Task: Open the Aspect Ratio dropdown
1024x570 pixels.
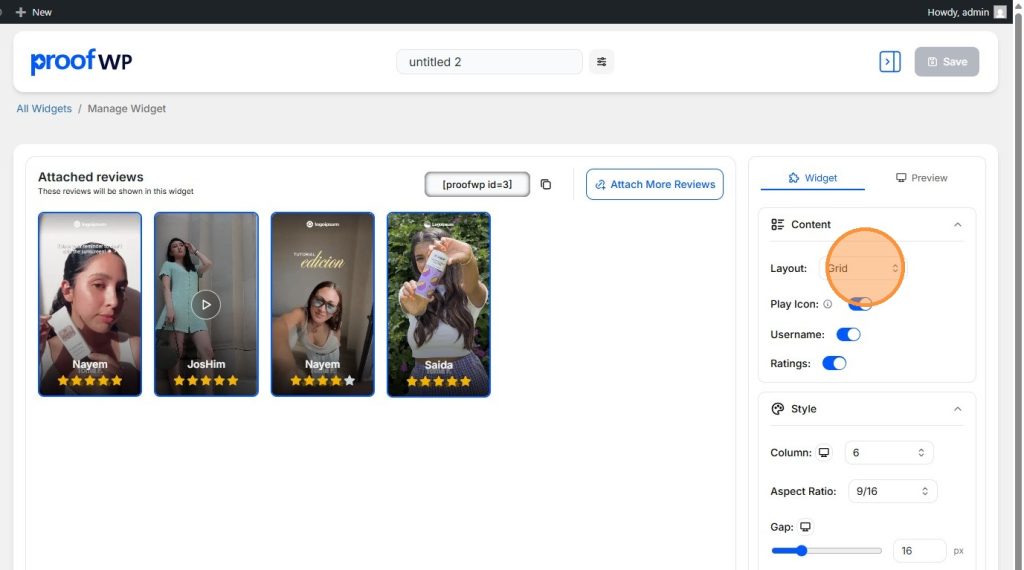Action: tap(893, 491)
